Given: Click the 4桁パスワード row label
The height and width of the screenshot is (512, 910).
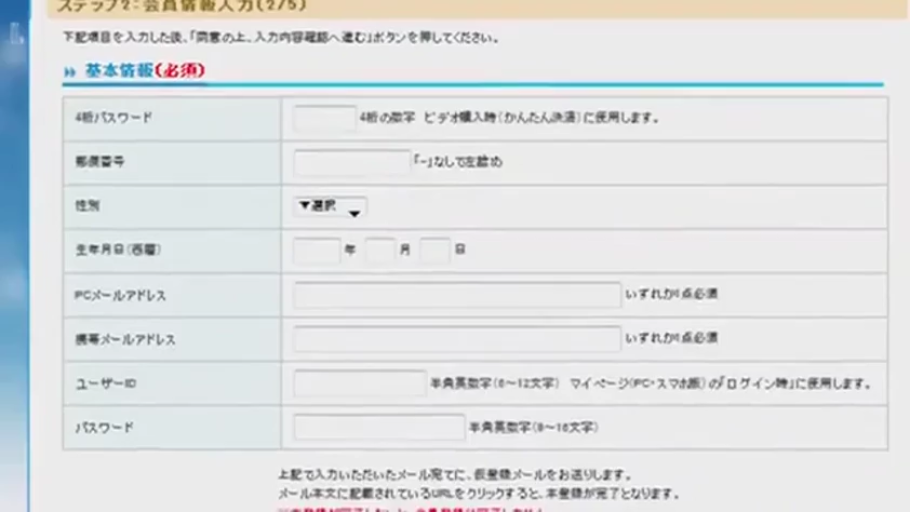Looking at the screenshot, I should [114, 118].
